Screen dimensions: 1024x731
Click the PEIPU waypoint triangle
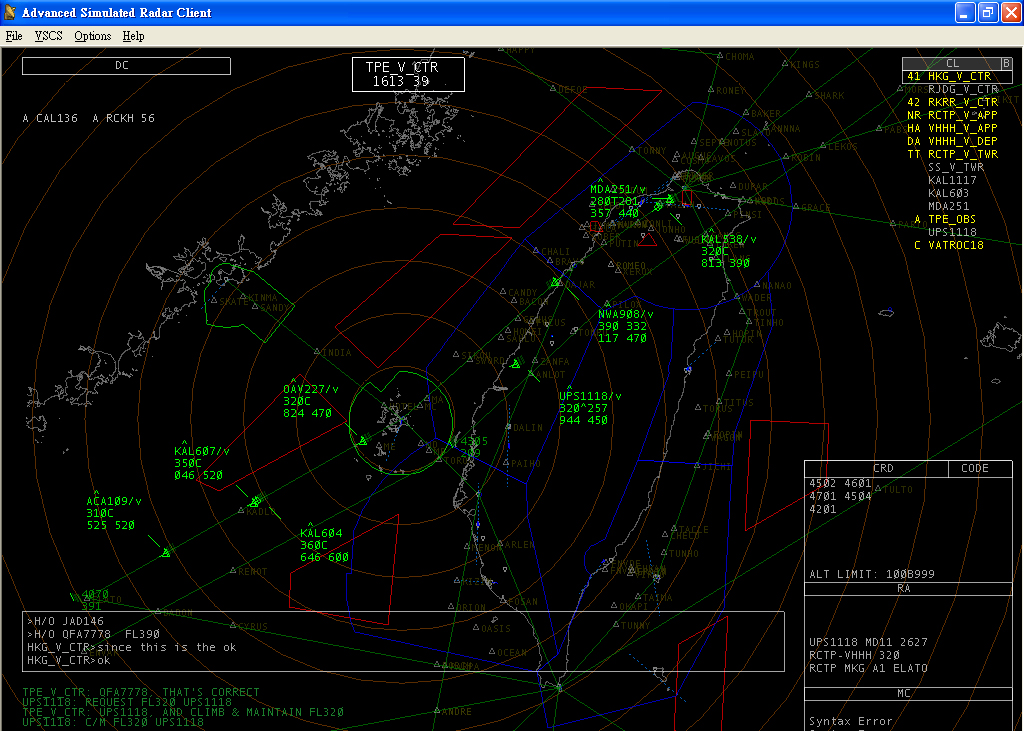coord(728,374)
